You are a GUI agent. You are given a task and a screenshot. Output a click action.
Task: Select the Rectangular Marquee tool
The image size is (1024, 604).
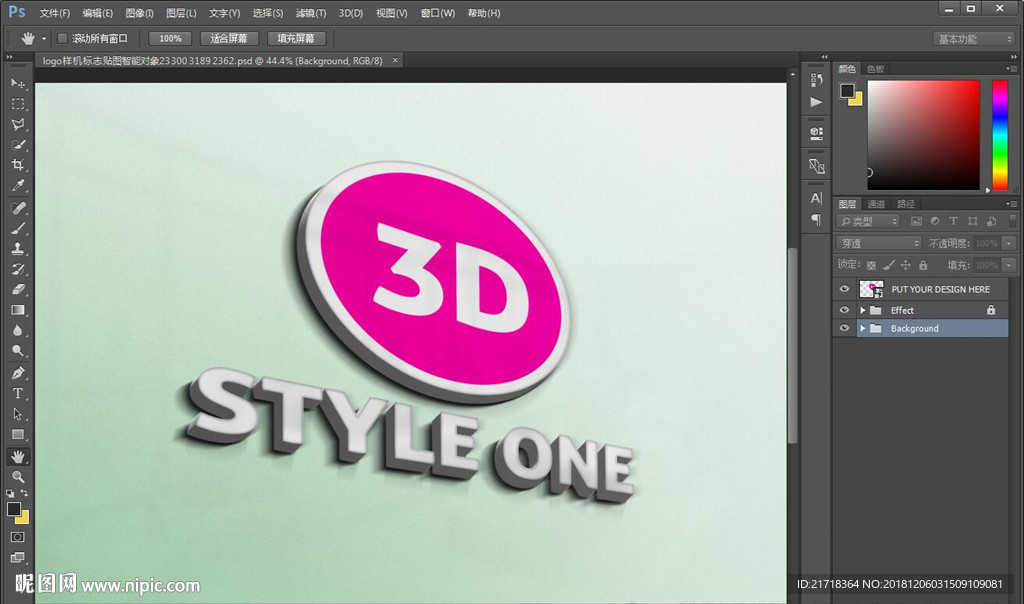[18, 104]
